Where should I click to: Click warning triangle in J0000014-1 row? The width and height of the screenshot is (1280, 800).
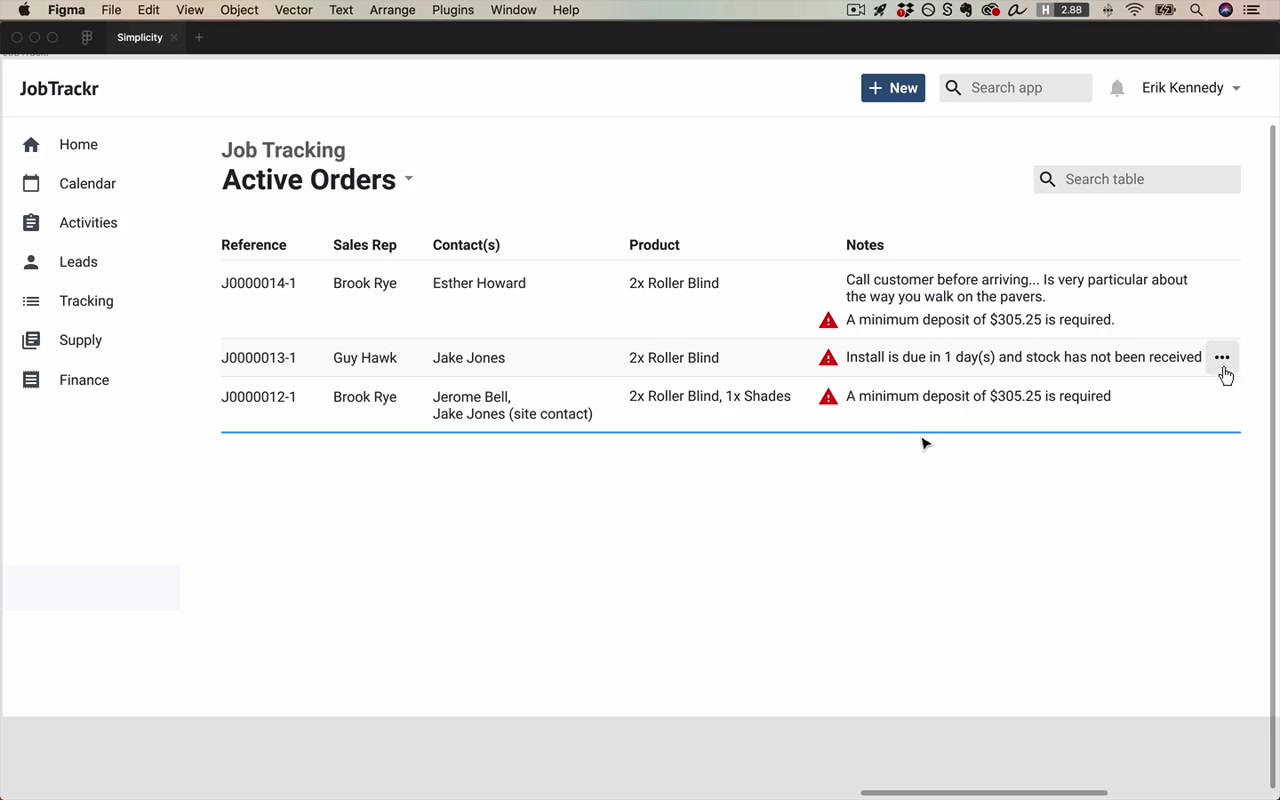(x=828, y=320)
